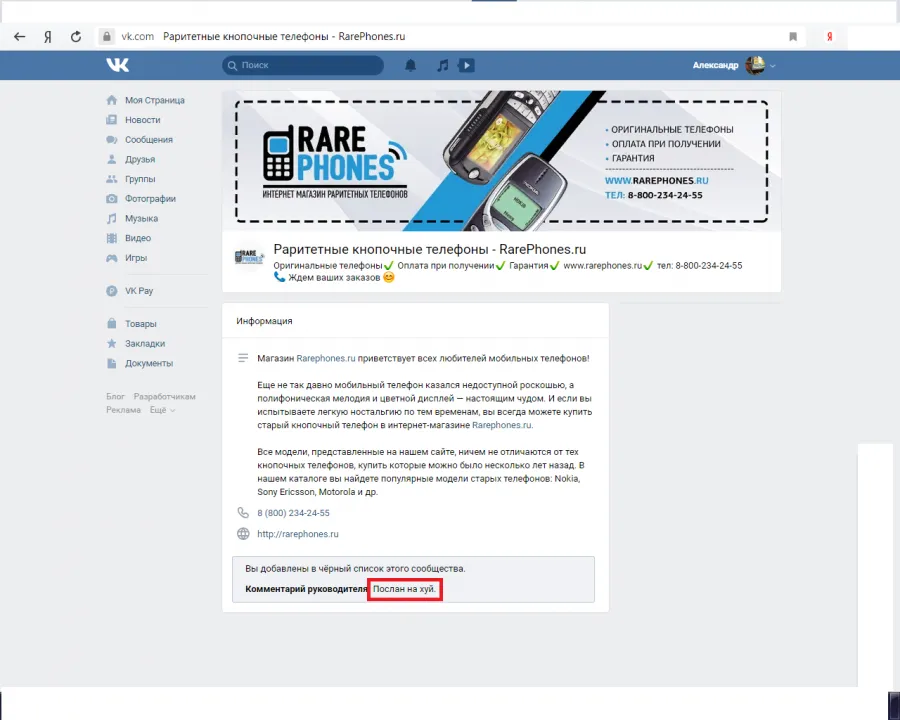Open notifications bell in VK header
Screen dimensions: 900x720
(410, 65)
